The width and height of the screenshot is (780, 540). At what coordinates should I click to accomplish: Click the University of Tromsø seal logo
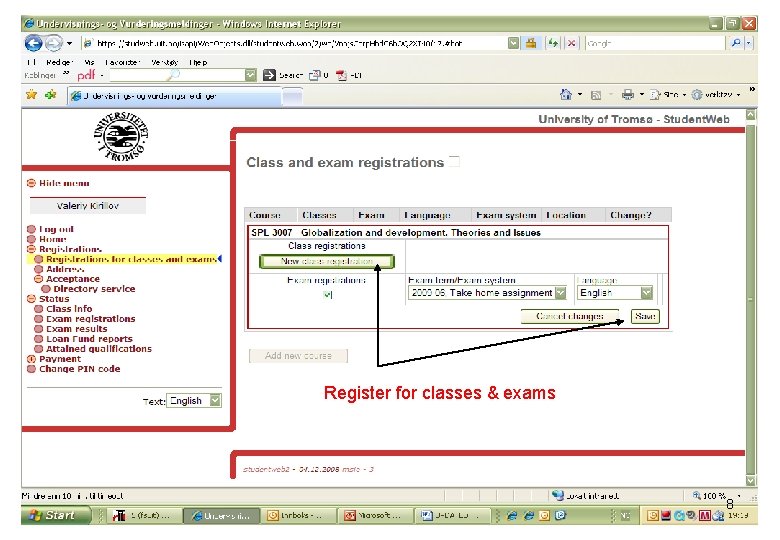[121, 136]
